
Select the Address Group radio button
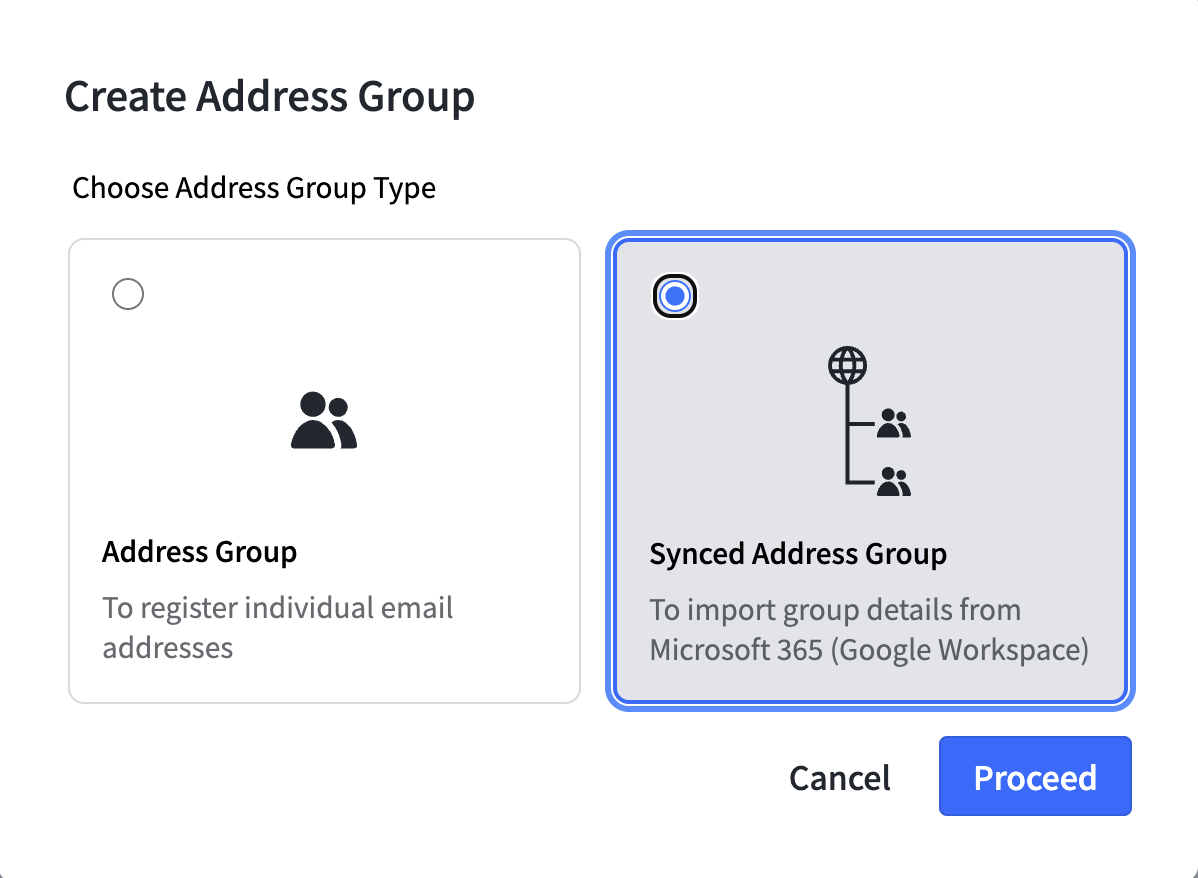127,293
